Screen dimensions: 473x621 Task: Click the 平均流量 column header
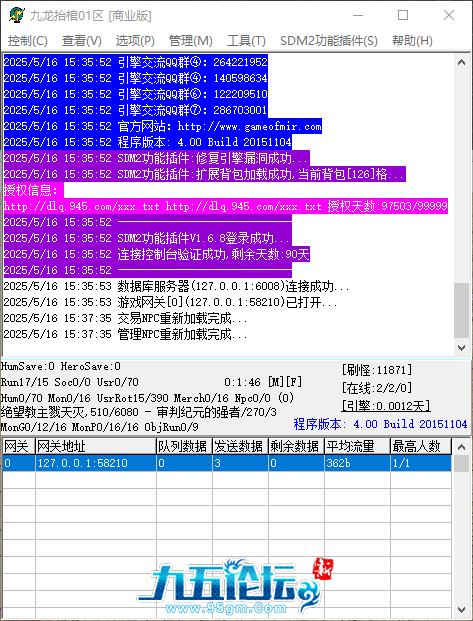[x=357, y=446]
